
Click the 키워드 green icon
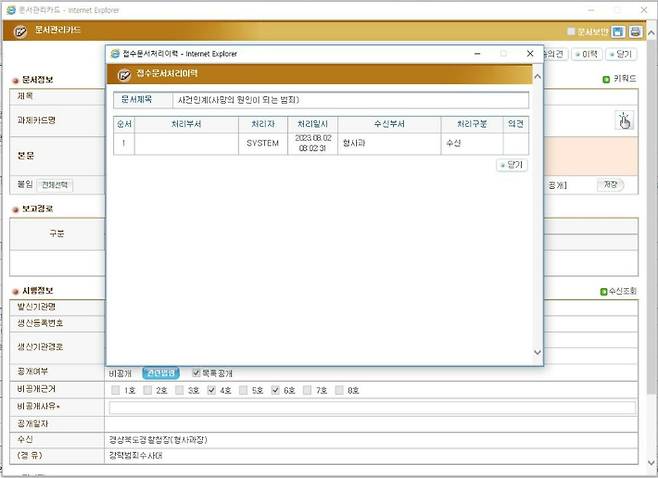[x=606, y=79]
